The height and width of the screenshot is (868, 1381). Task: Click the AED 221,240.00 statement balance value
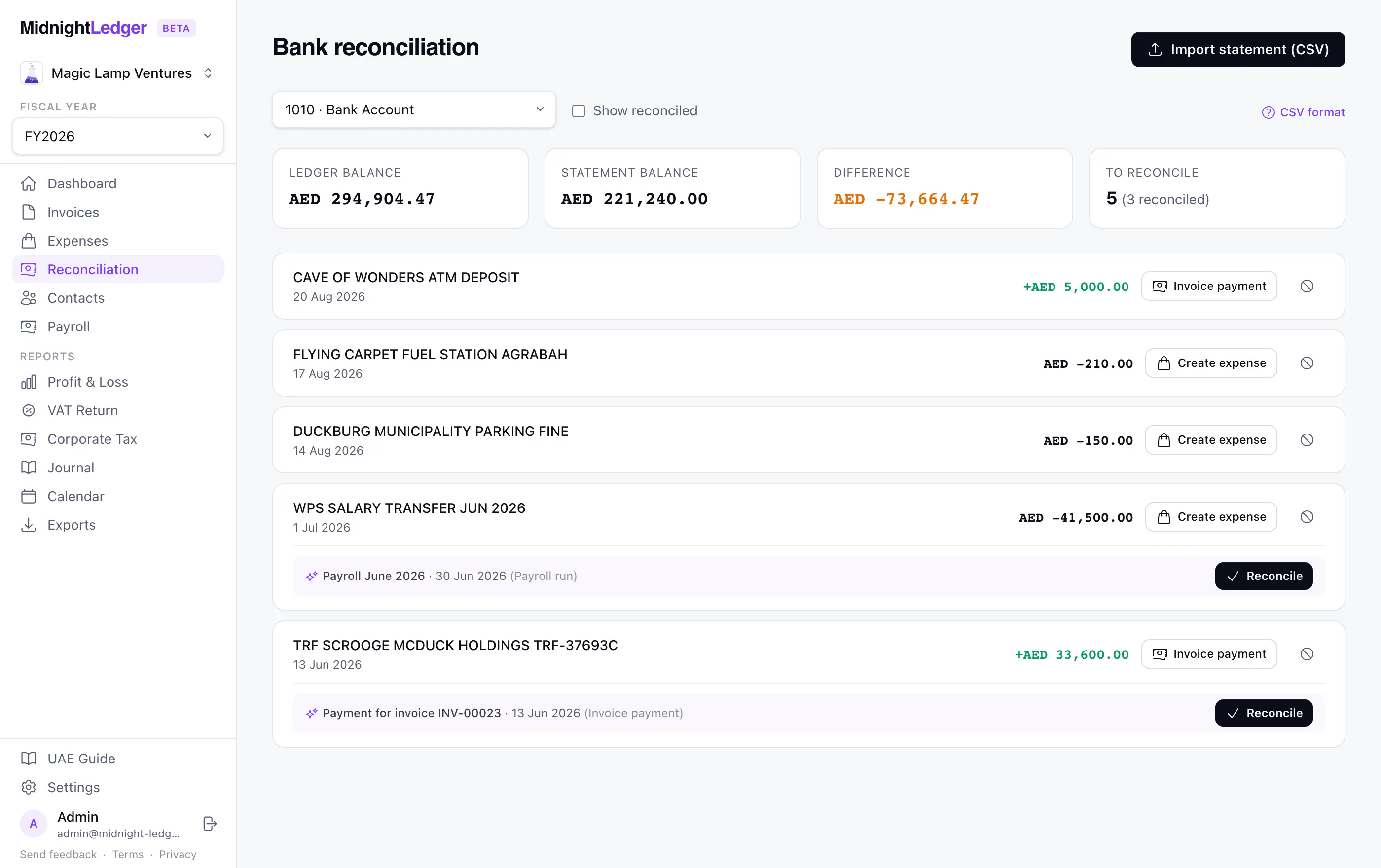coord(634,199)
